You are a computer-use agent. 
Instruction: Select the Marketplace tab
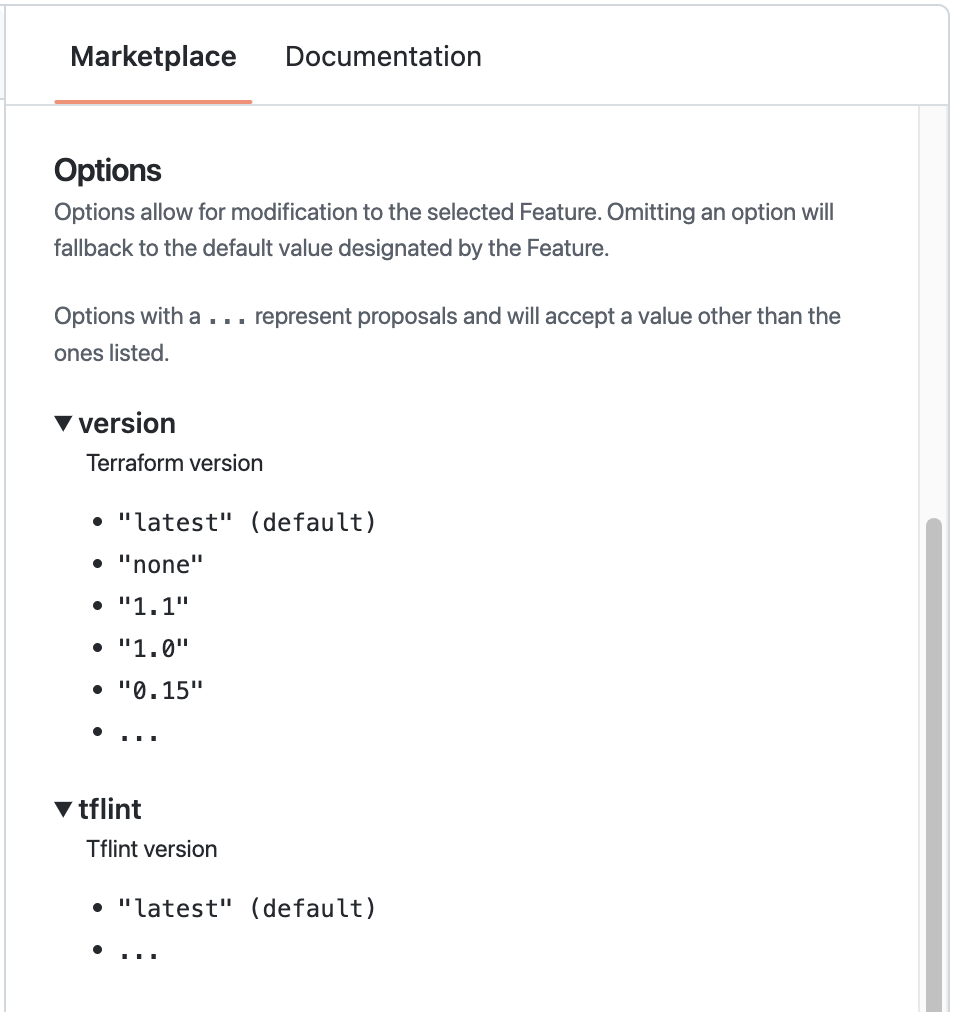click(153, 57)
